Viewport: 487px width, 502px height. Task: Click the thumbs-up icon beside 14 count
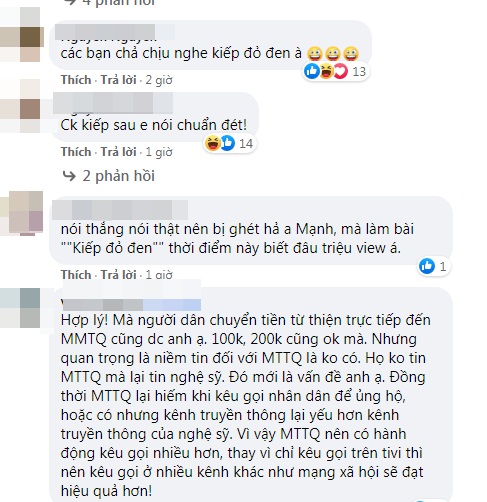[228, 143]
